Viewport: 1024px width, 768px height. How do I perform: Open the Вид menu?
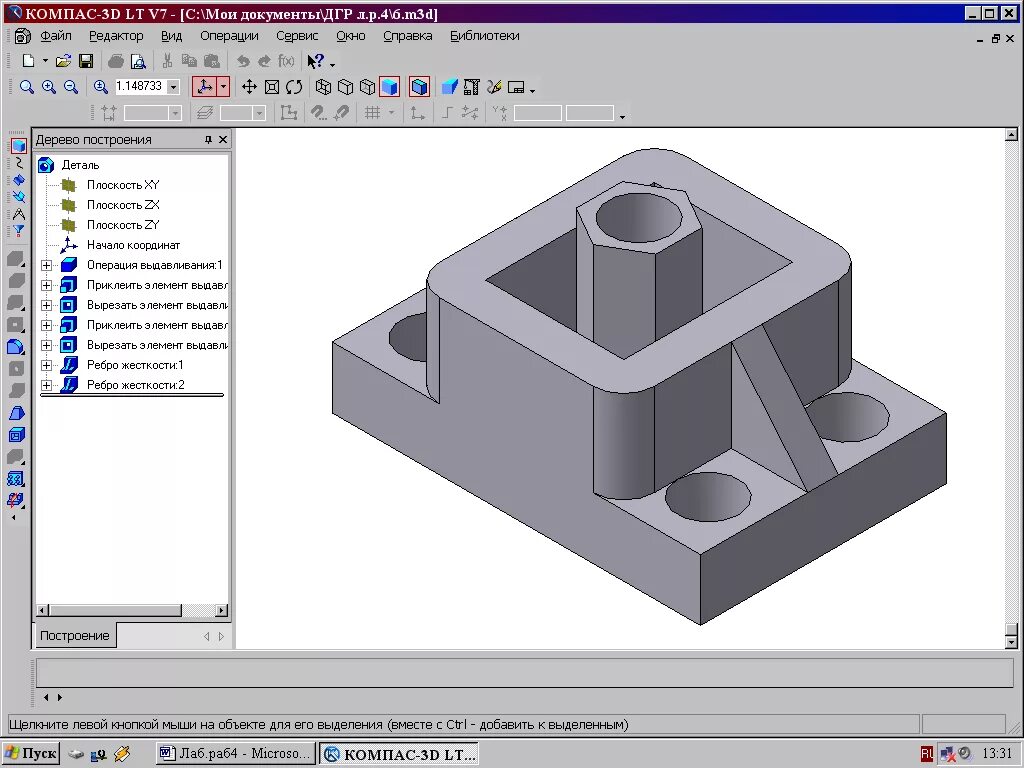pyautogui.click(x=172, y=36)
